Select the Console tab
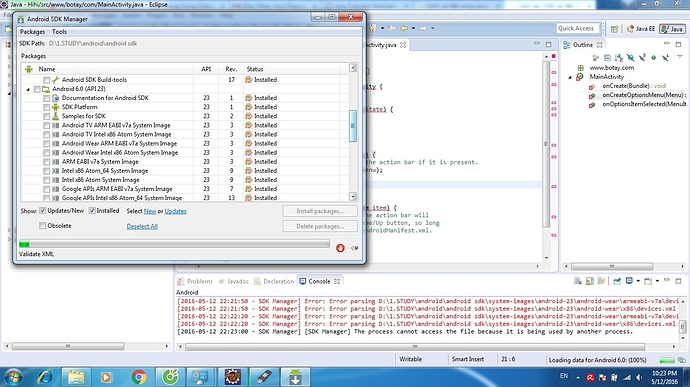Viewport: 690px width, 387px height. point(319,281)
